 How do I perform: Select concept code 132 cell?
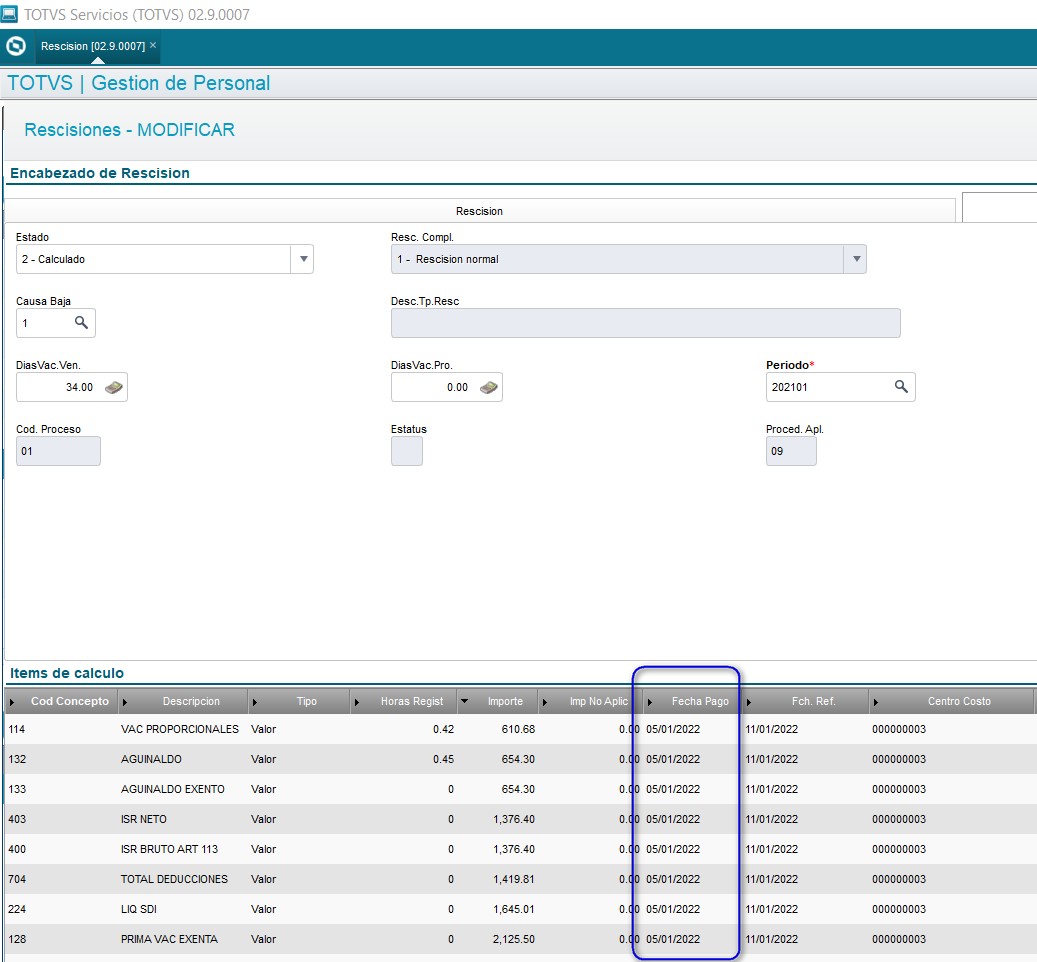(17, 759)
